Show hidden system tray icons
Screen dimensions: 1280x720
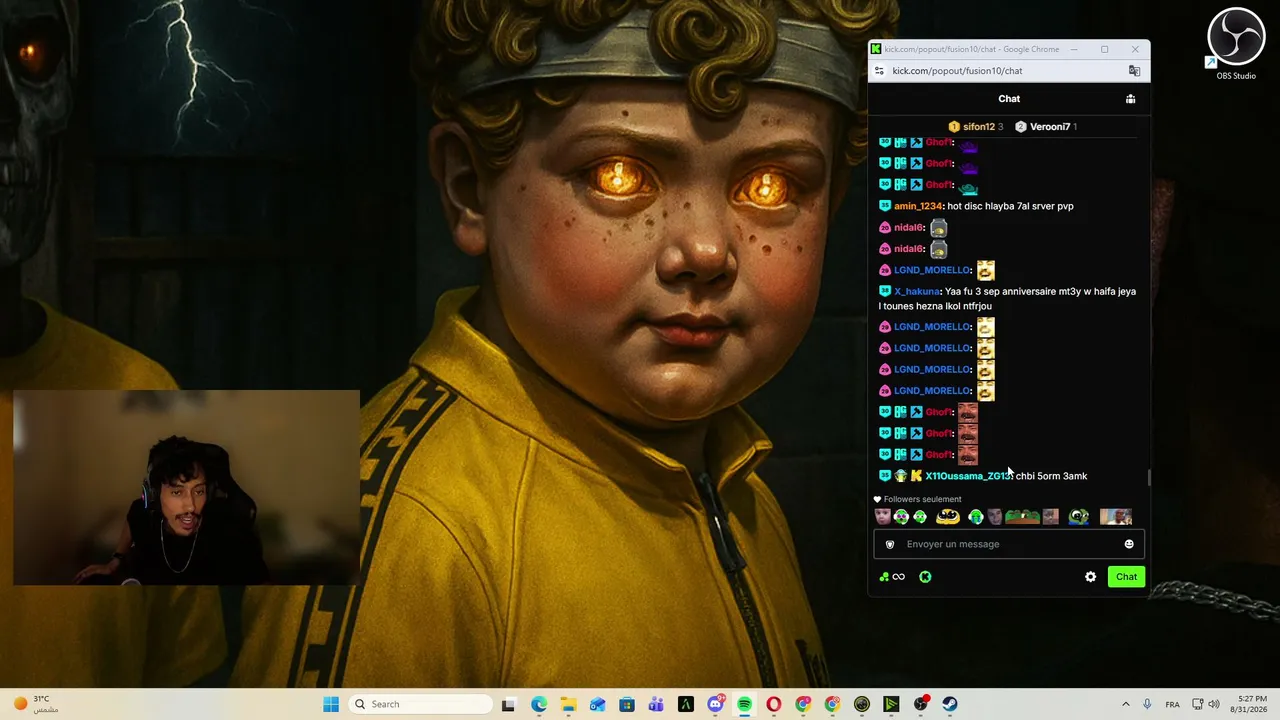1125,704
